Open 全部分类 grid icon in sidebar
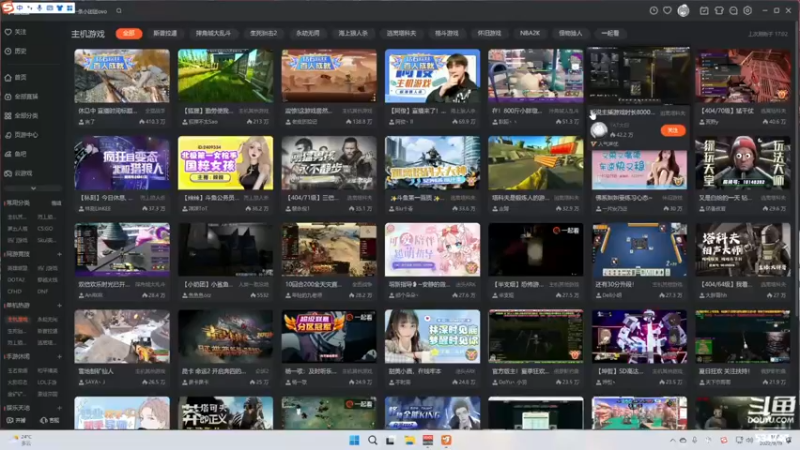Image resolution: width=800 pixels, height=450 pixels. pyautogui.click(x=8, y=116)
